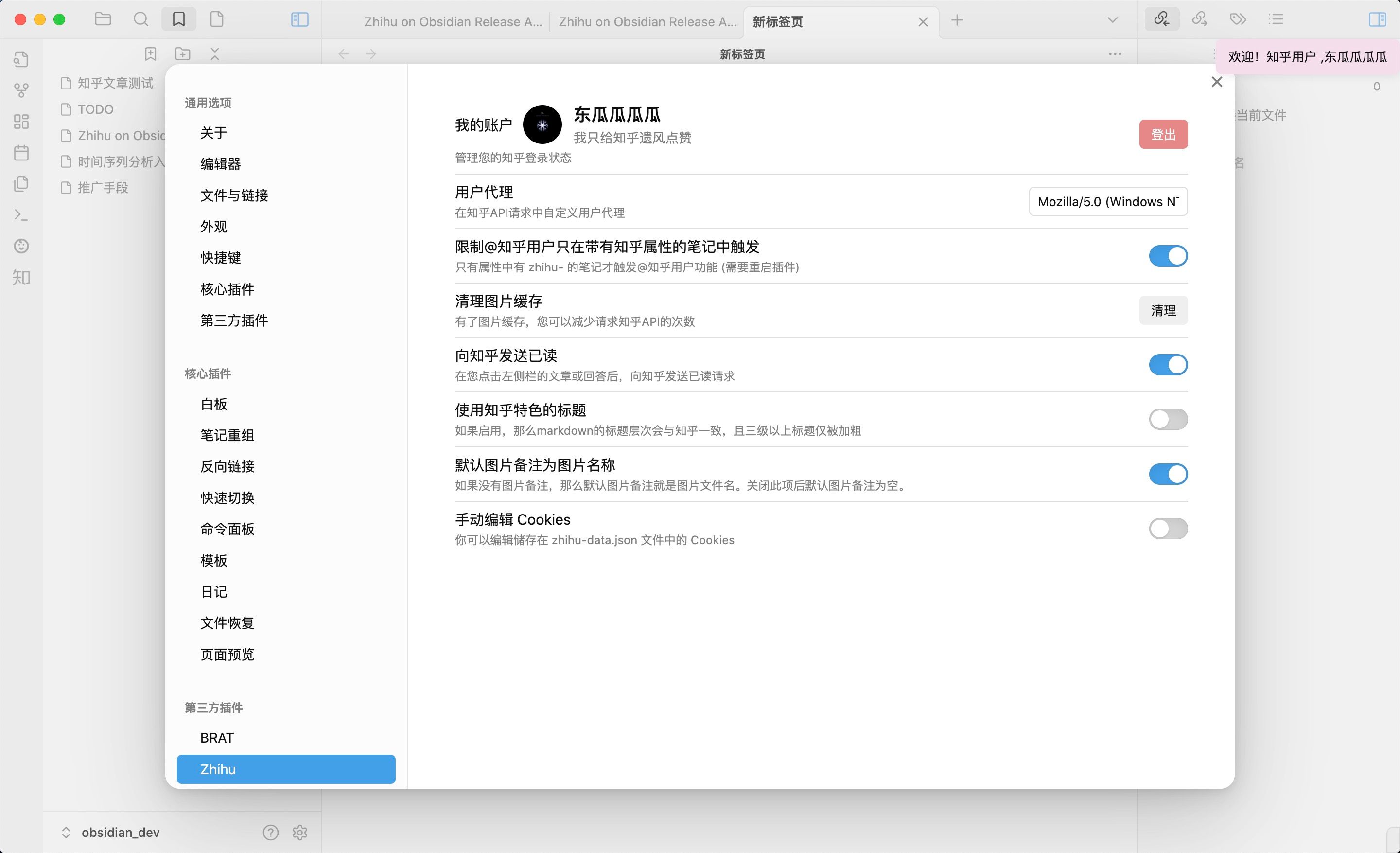Open the tab list dropdown chevron
The image size is (1400, 853).
1111,19
